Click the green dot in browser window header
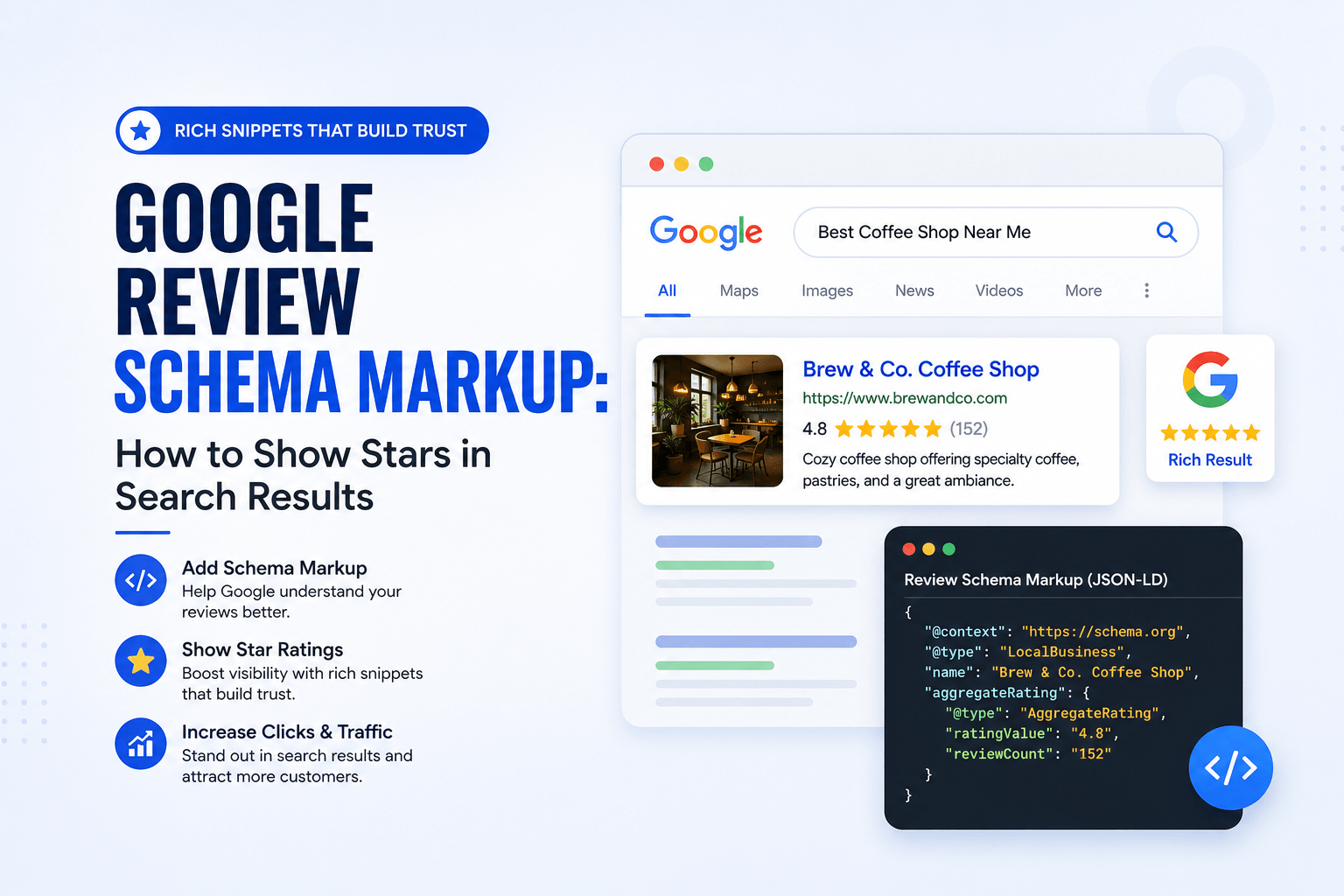The width and height of the screenshot is (1344, 896). (706, 164)
